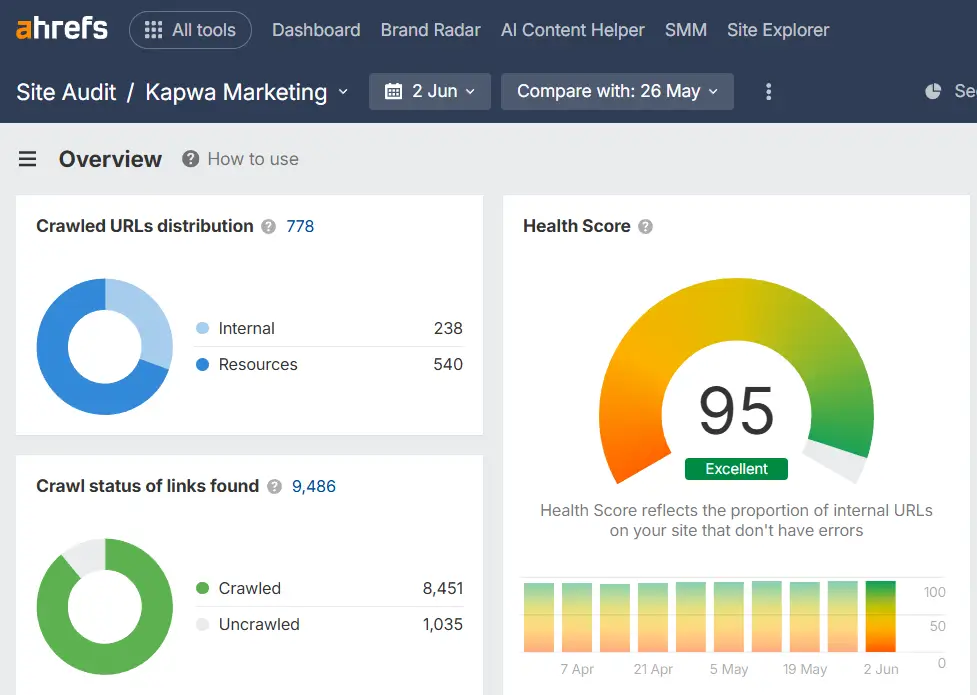Go to Dashboard
The height and width of the screenshot is (695, 977).
tap(316, 30)
